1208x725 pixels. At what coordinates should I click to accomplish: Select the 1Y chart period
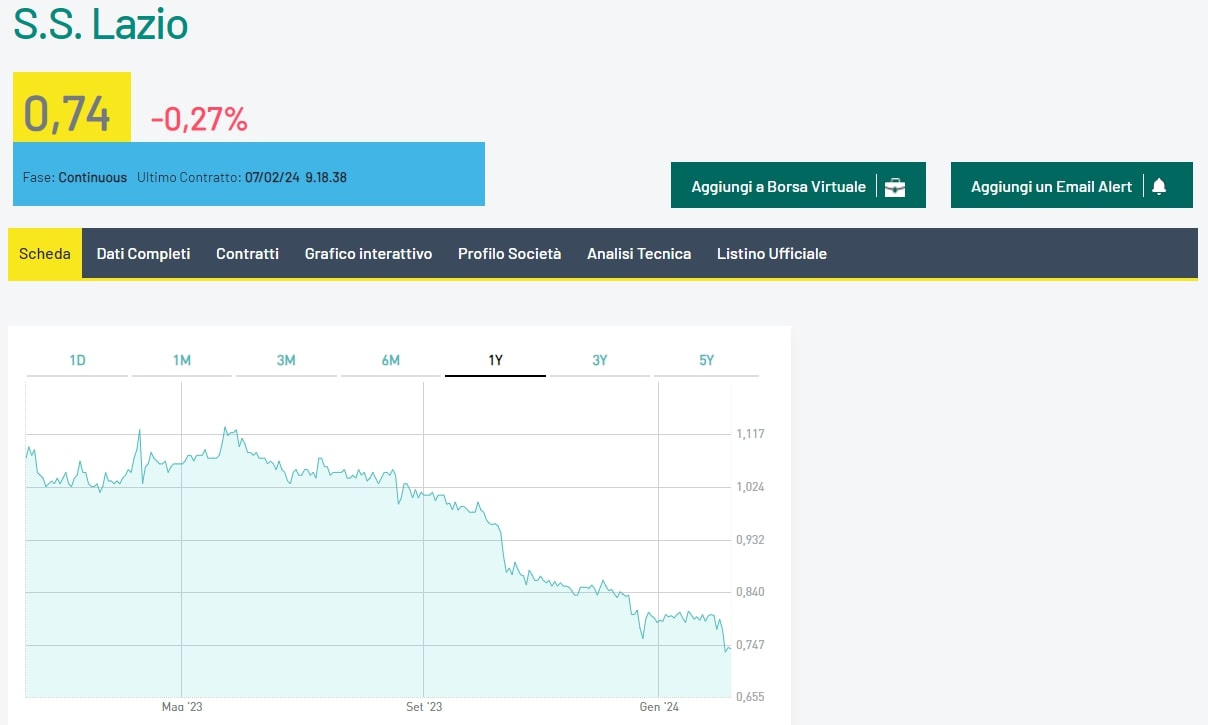[495, 360]
